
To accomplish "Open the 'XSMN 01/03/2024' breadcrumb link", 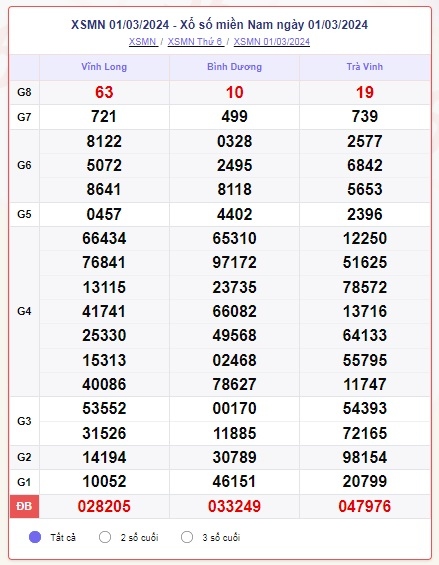I will tap(272, 42).
